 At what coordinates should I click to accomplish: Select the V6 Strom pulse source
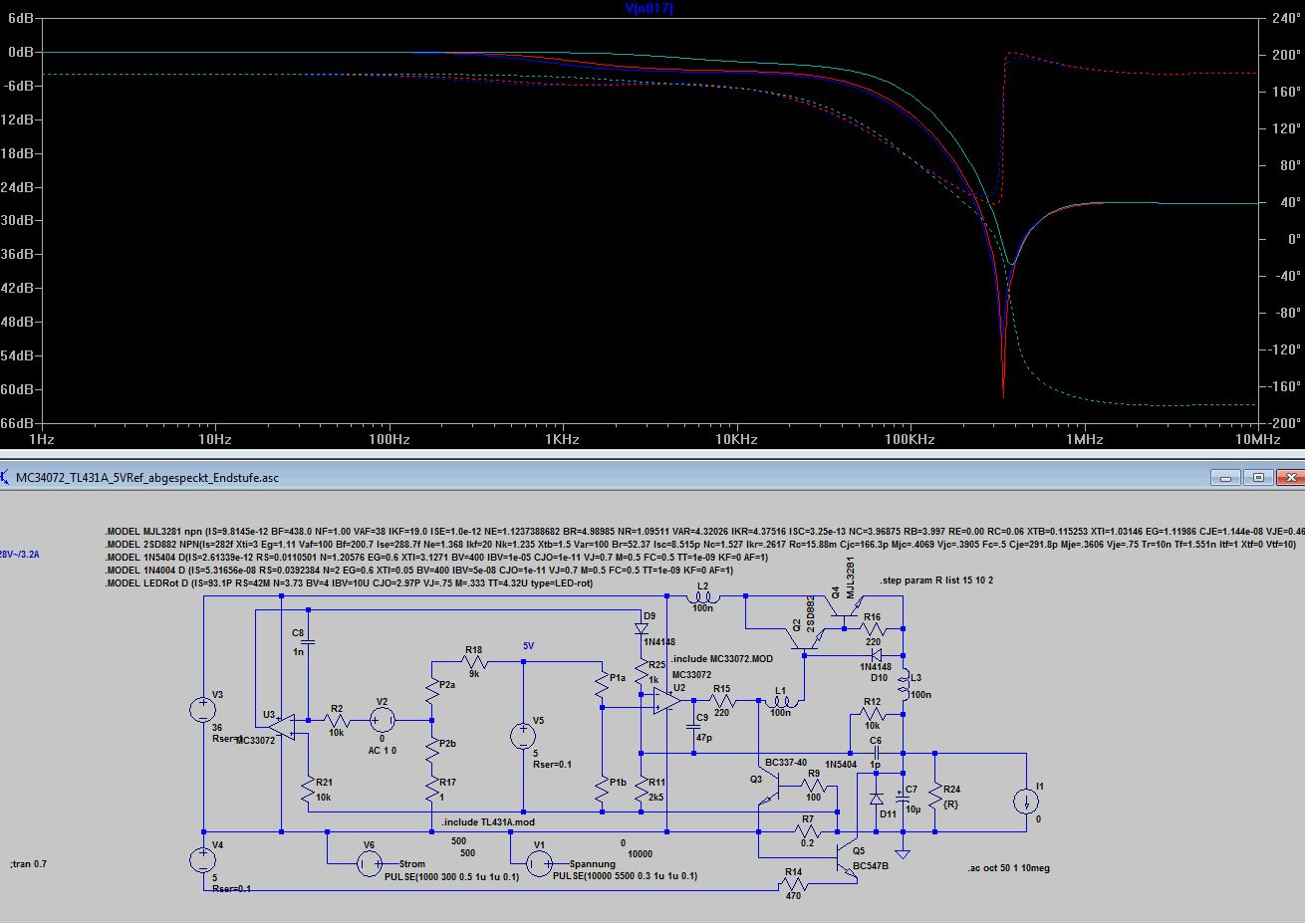[369, 864]
